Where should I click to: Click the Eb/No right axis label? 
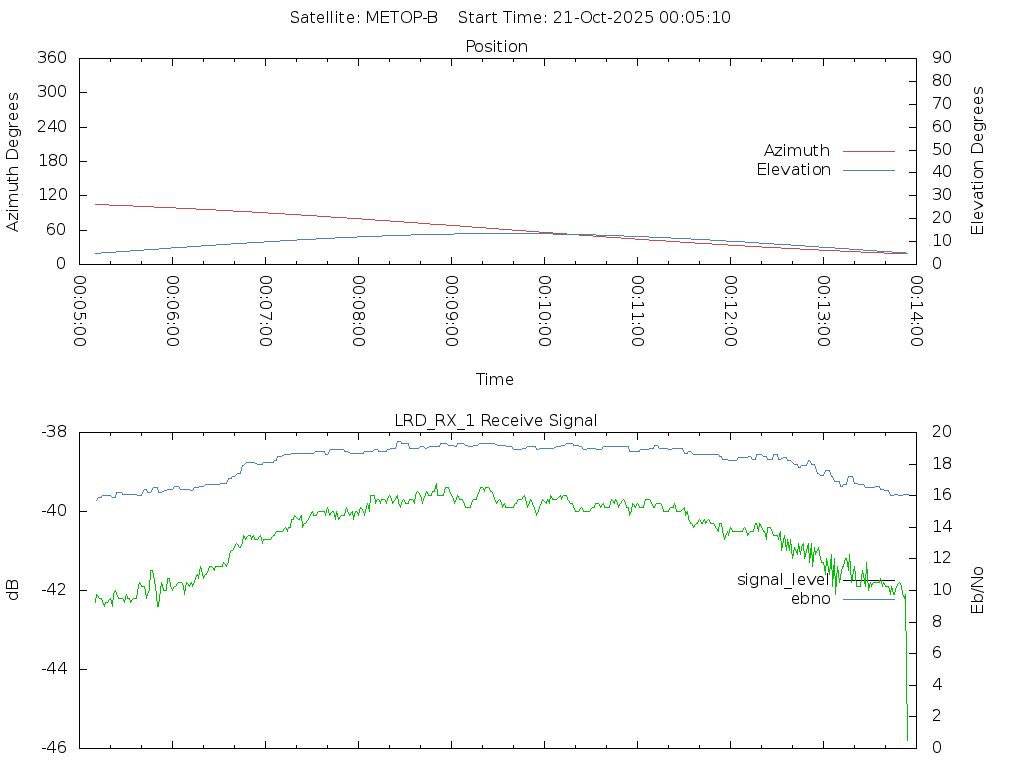tap(978, 589)
